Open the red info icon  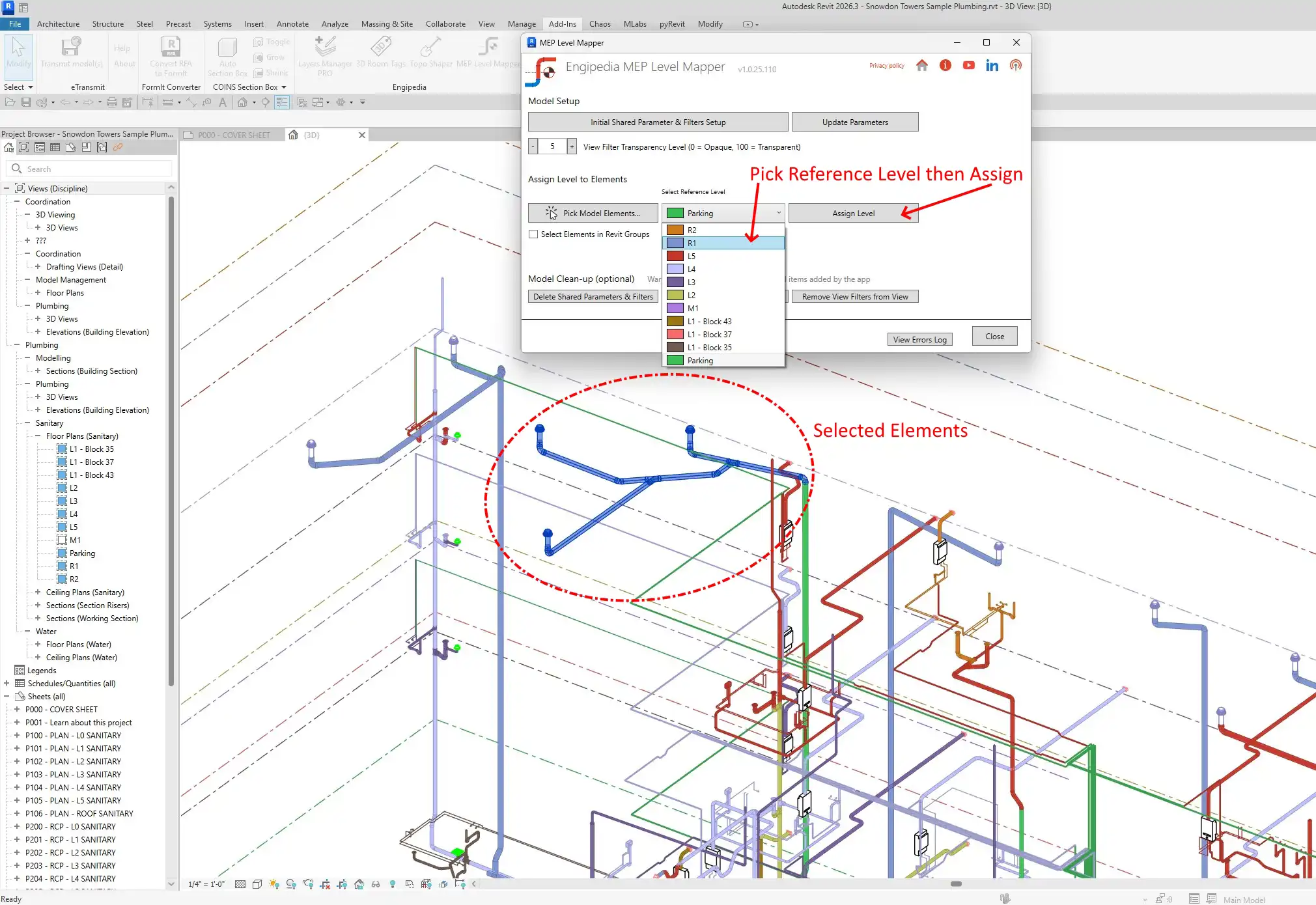(945, 65)
